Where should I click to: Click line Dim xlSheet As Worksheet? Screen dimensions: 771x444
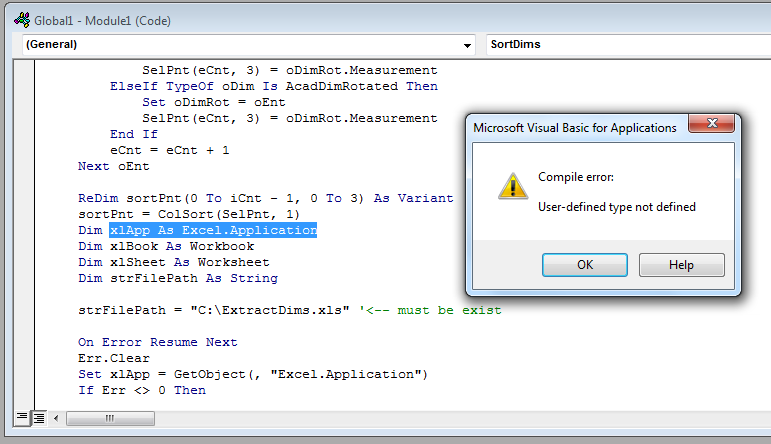coord(174,263)
